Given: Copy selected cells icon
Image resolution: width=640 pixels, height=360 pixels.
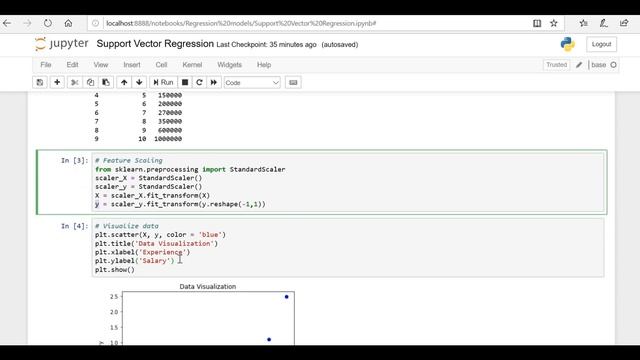Looking at the screenshot, I should click(90, 82).
